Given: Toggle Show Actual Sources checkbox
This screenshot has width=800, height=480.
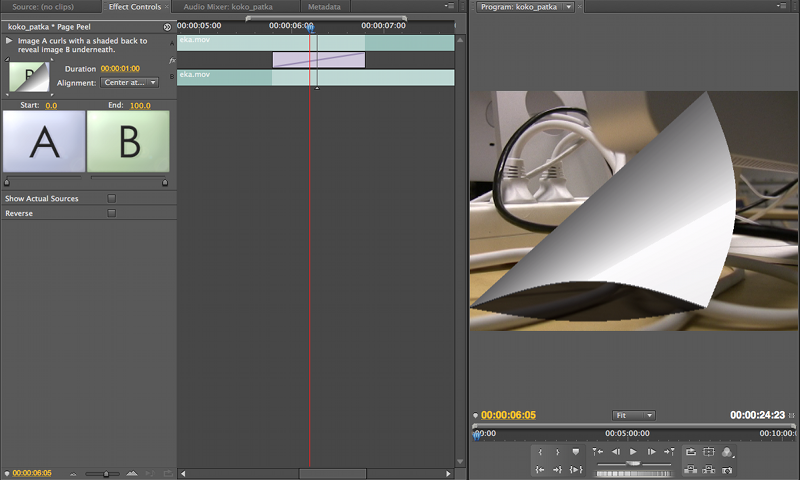Looking at the screenshot, I should (112, 198).
